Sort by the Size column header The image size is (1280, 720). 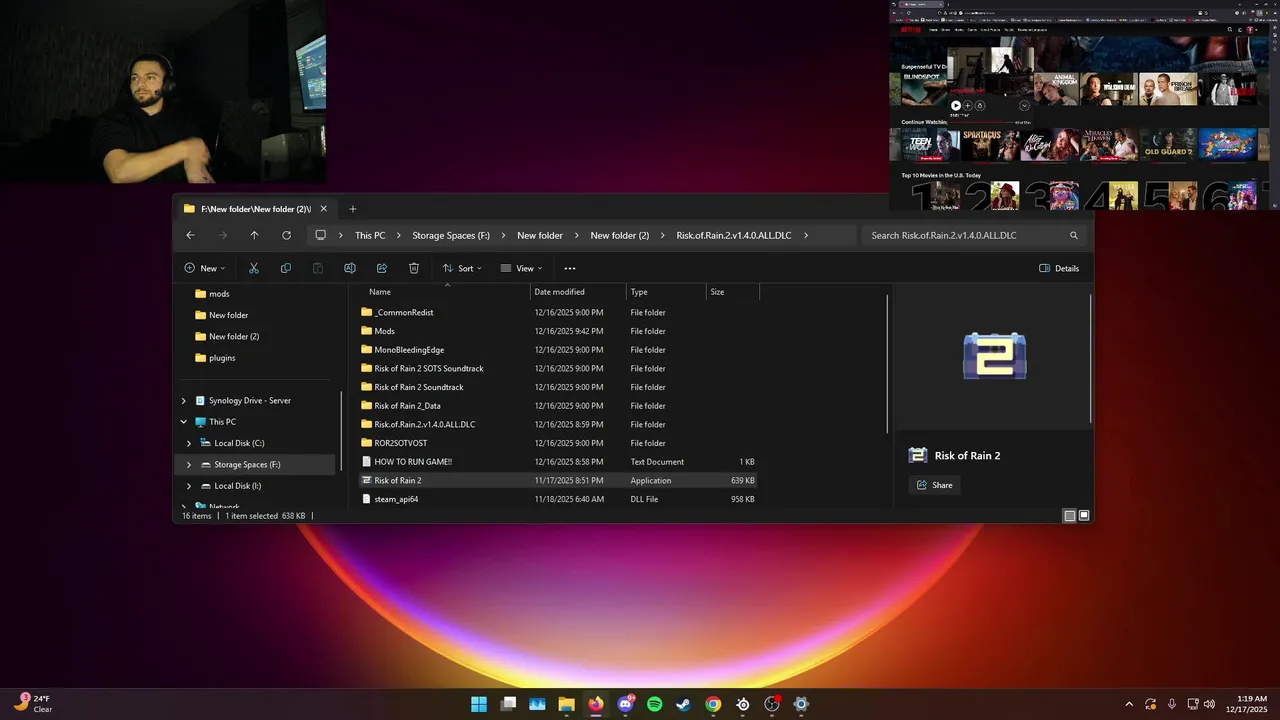tap(732, 292)
